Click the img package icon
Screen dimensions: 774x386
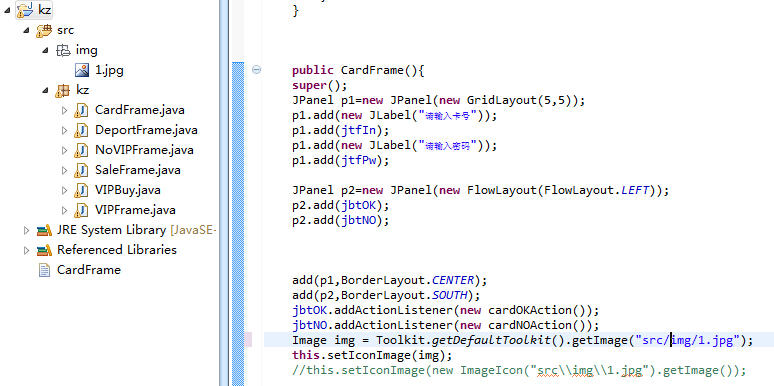click(63, 50)
